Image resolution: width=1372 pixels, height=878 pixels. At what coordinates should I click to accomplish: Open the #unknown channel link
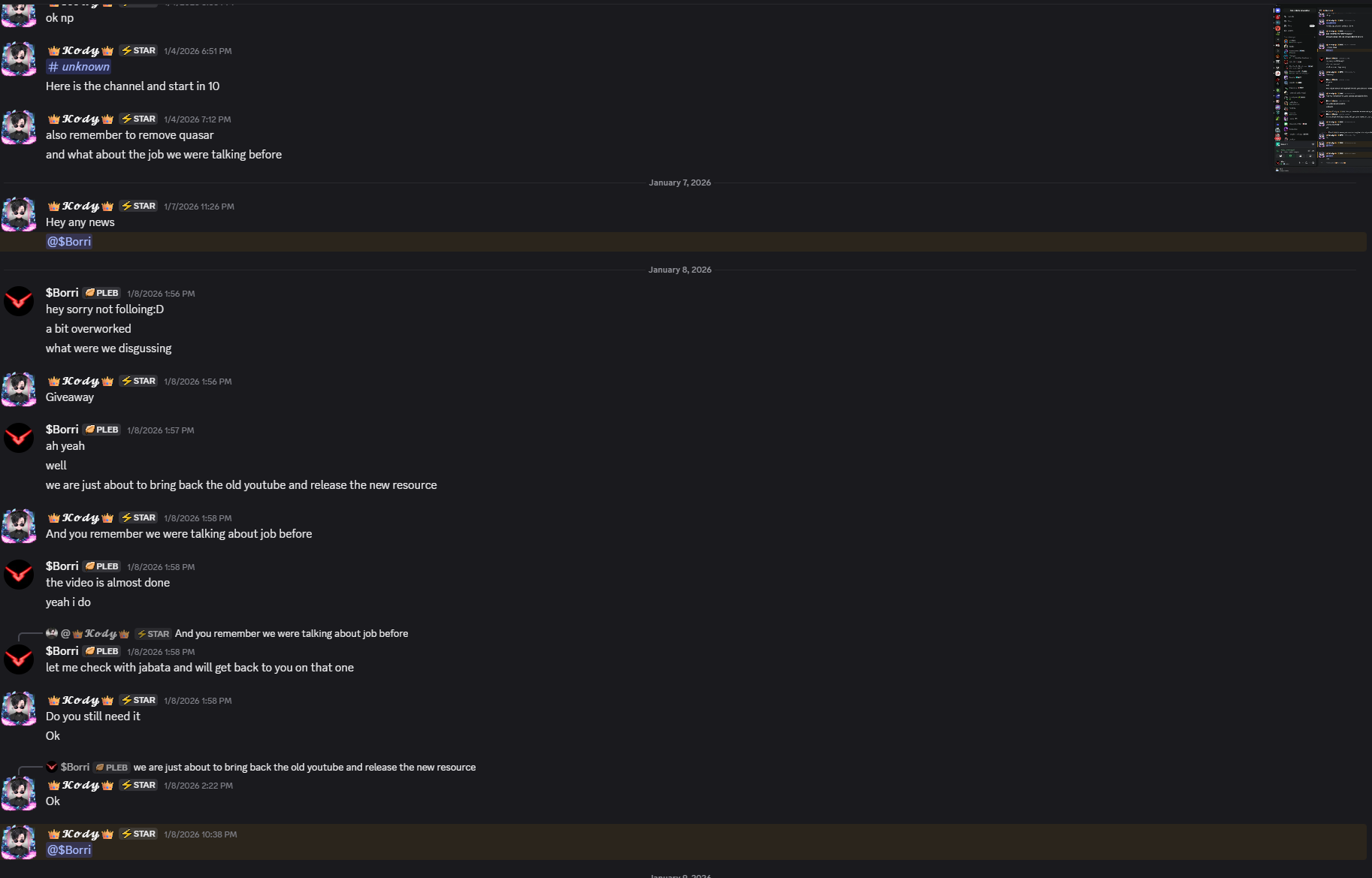click(79, 67)
